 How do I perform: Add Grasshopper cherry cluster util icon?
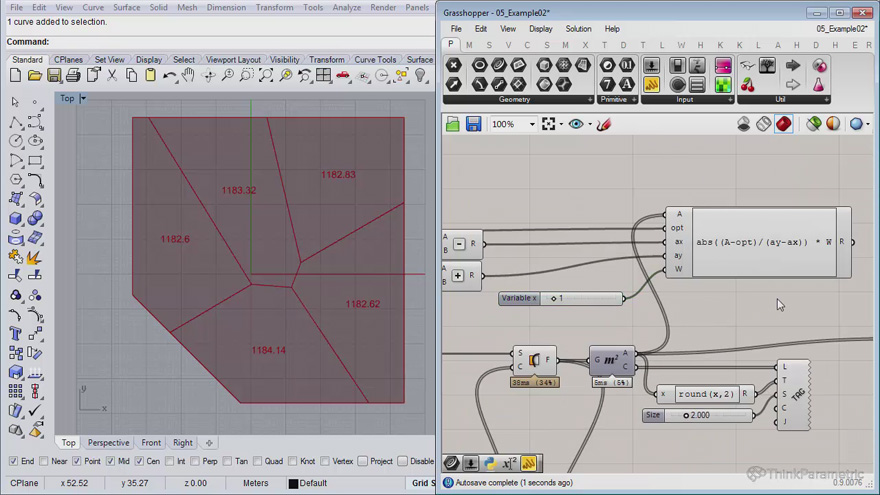748,84
